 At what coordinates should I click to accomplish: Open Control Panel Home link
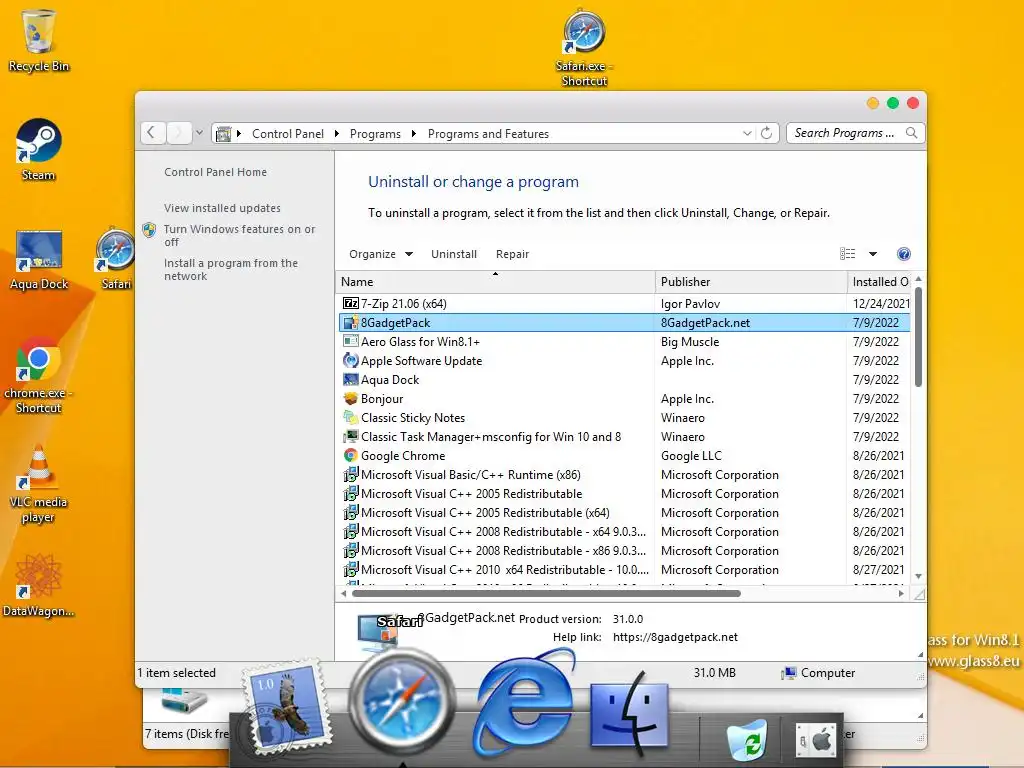click(x=216, y=172)
